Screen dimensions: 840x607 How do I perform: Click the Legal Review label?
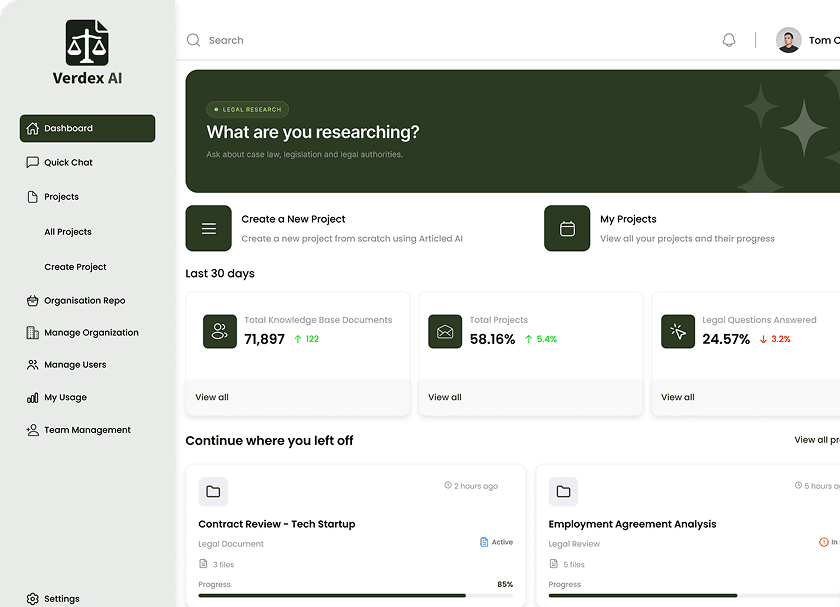pyautogui.click(x=574, y=544)
